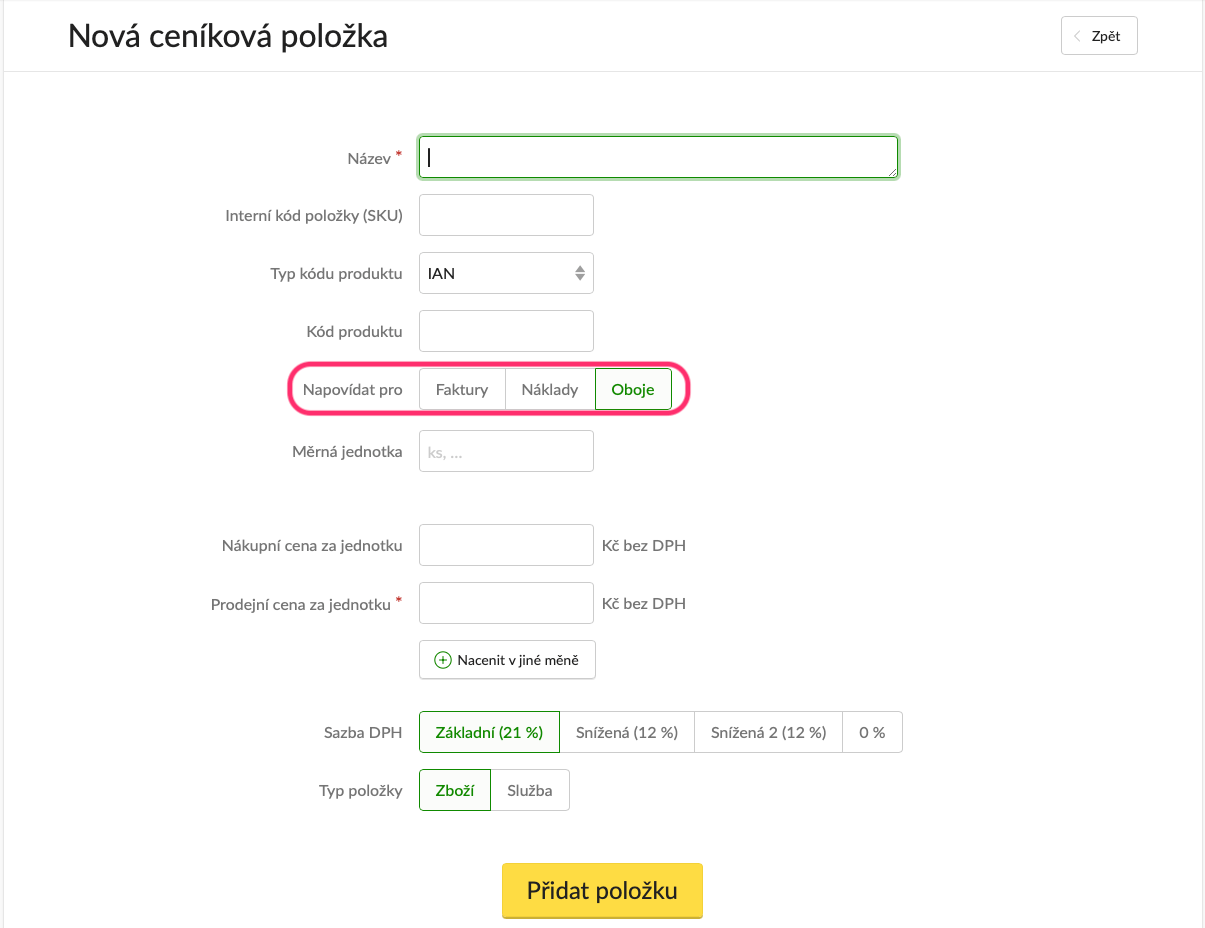Click the Interní kód položky (SKU) field

[x=506, y=215]
